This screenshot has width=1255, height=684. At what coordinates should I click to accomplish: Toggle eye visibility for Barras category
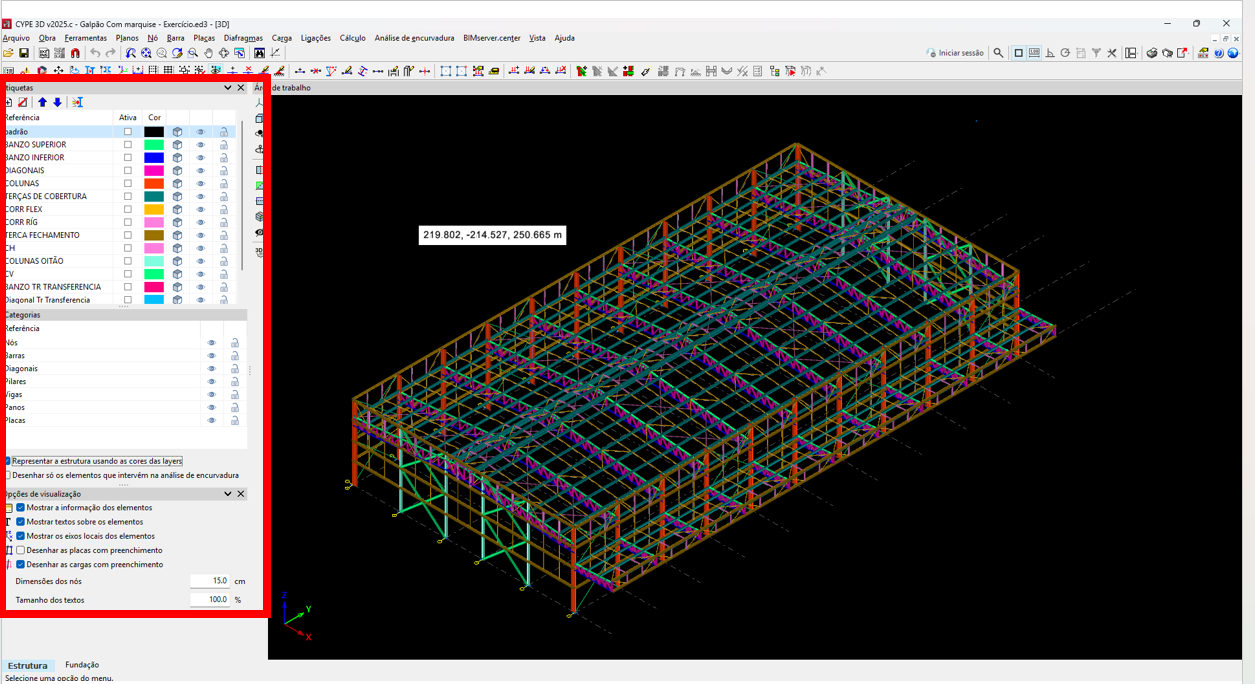pyautogui.click(x=211, y=356)
